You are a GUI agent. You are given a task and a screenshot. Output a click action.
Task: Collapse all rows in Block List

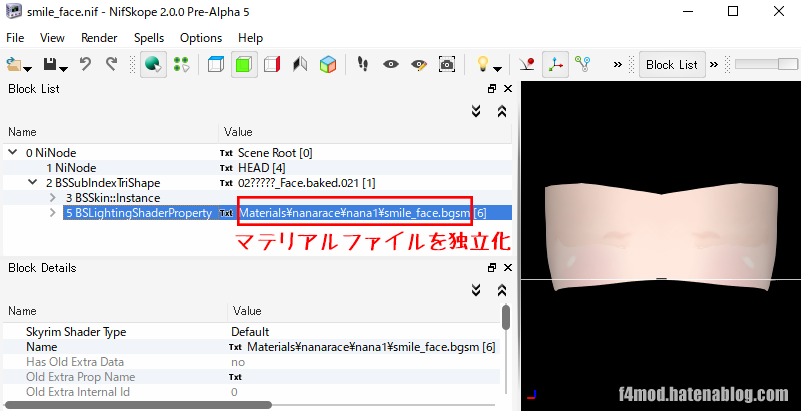502,111
